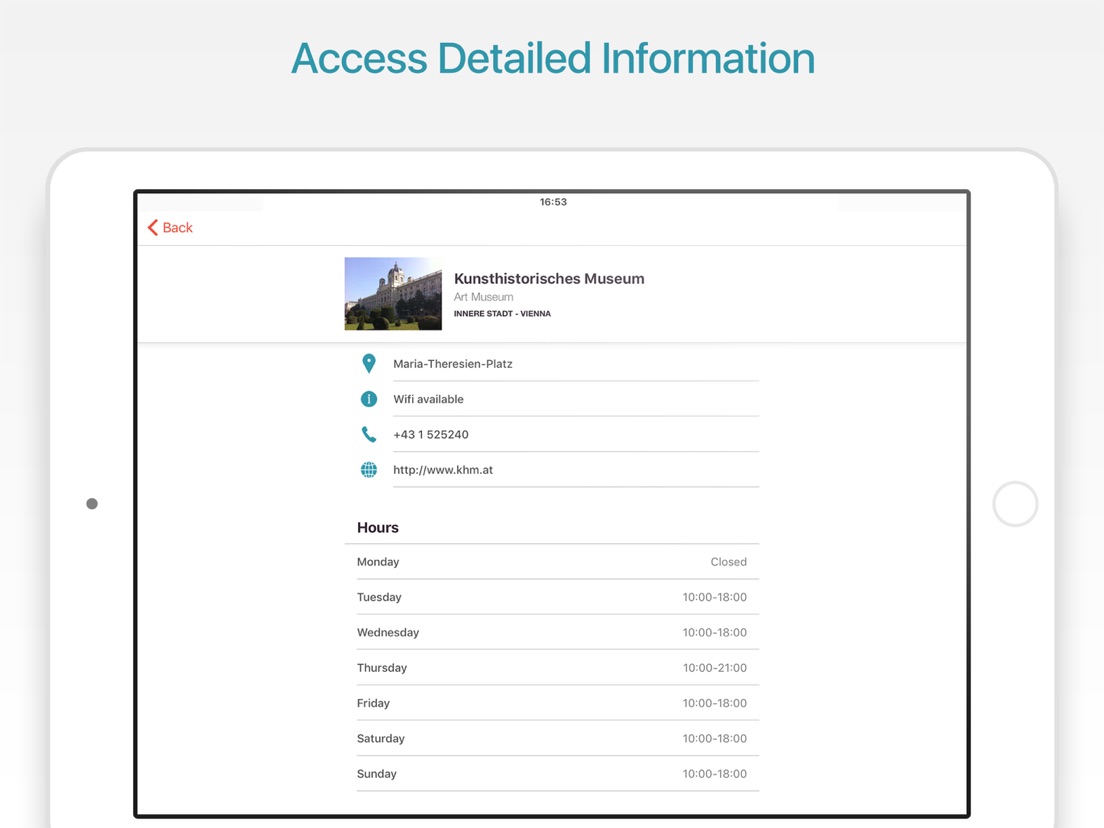Tap the red back chevron arrow
Viewport: 1104px width, 828px height.
coord(152,227)
